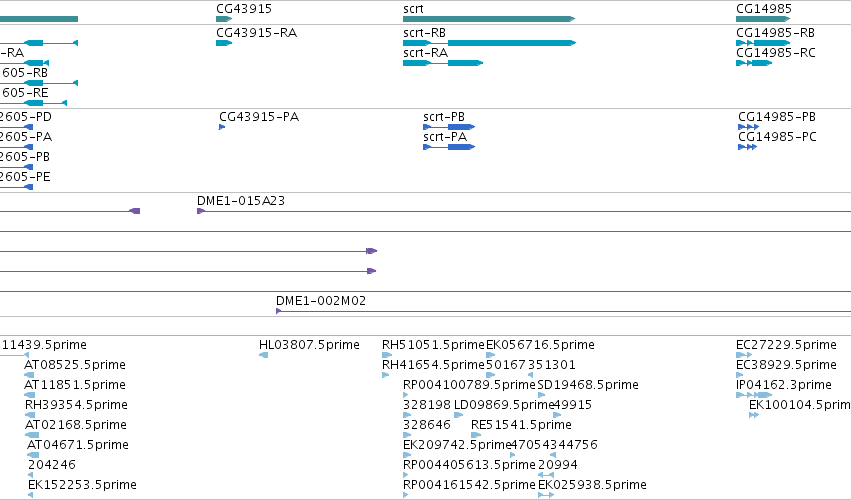851x500 pixels.
Task: Select the DME1-015A23 clone start marker
Action: (201, 211)
